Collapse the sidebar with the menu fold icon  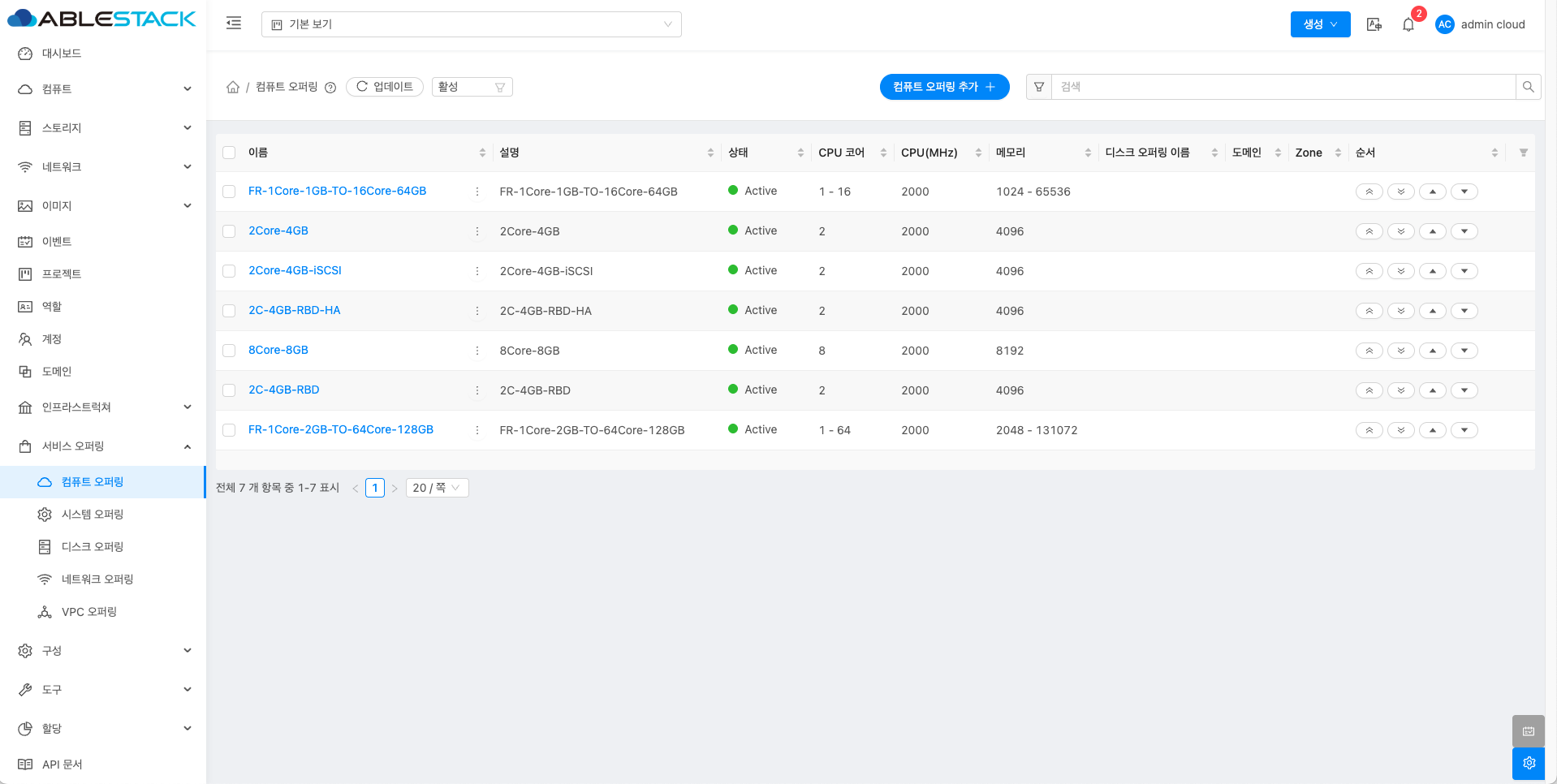(234, 24)
